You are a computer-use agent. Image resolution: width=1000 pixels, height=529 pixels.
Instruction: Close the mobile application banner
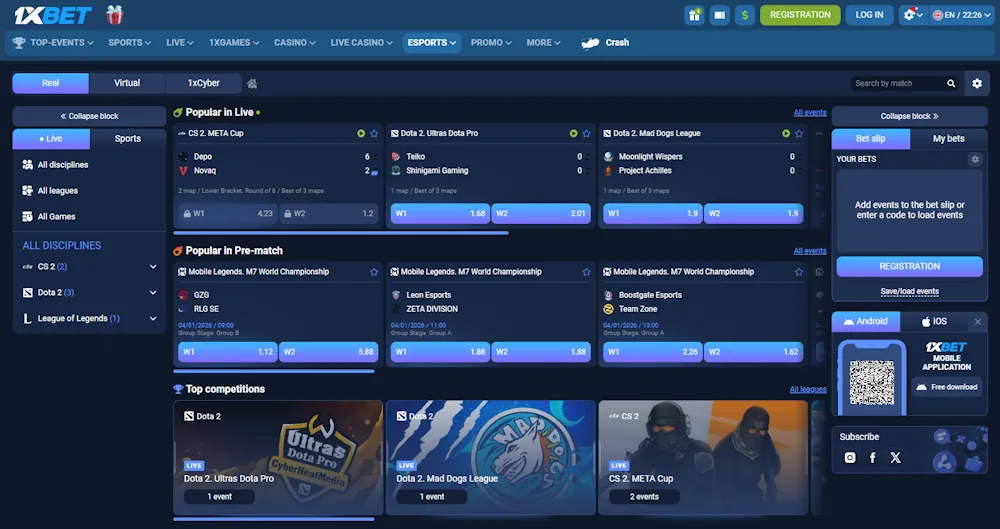[x=978, y=322]
